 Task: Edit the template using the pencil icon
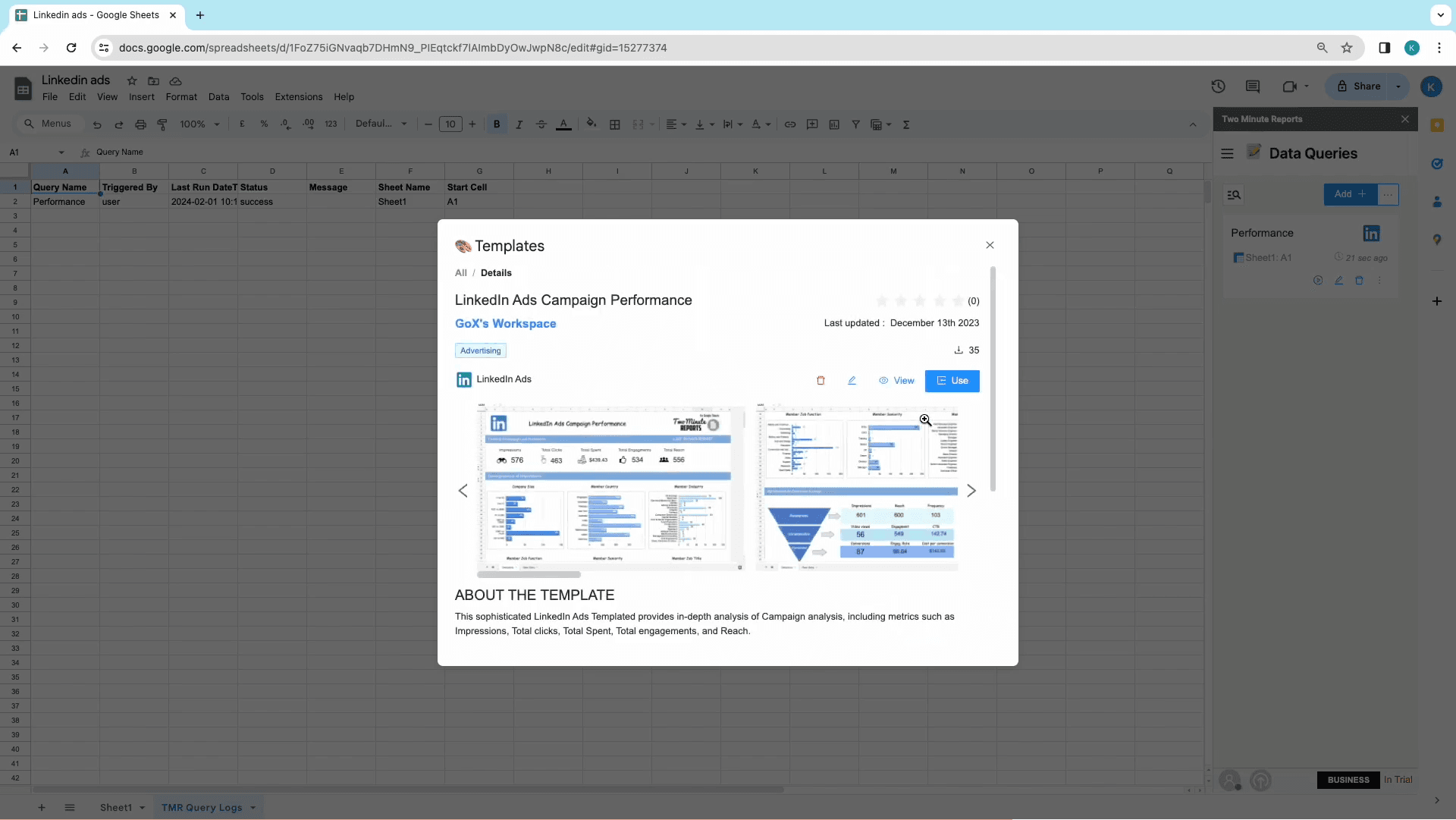coord(852,381)
